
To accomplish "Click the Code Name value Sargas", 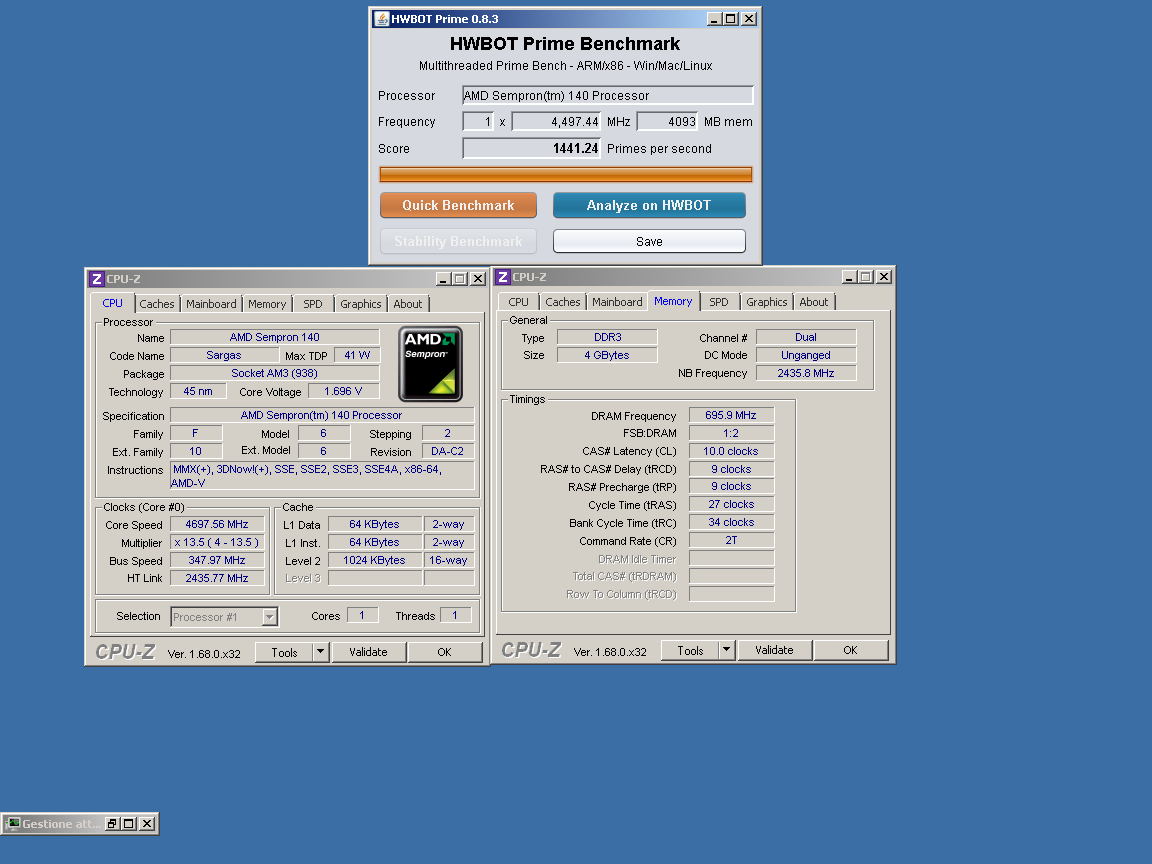I will click(x=223, y=356).
